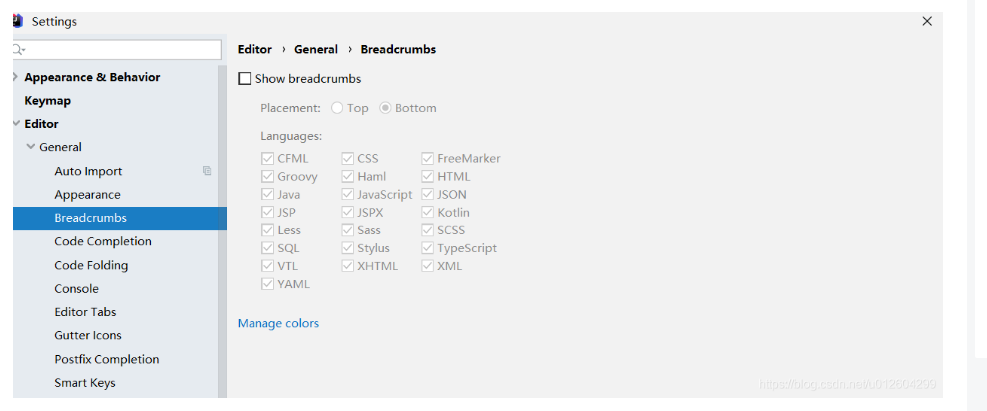The height and width of the screenshot is (411, 987).
Task: Click the General breadcrumb in the header path
Action: pyautogui.click(x=316, y=49)
